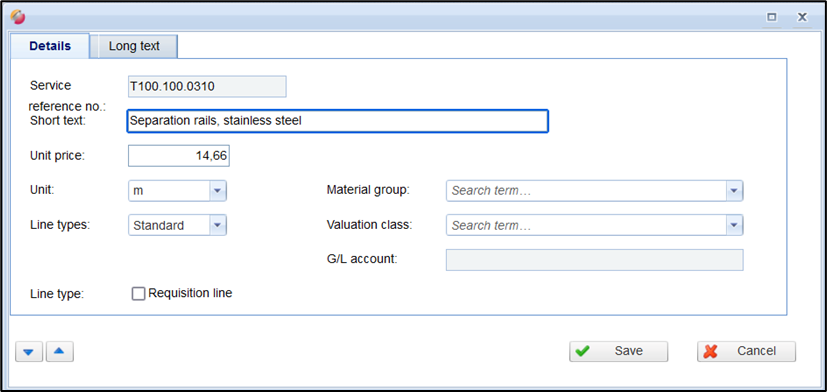Click the application logo icon in title bar

coord(17,17)
